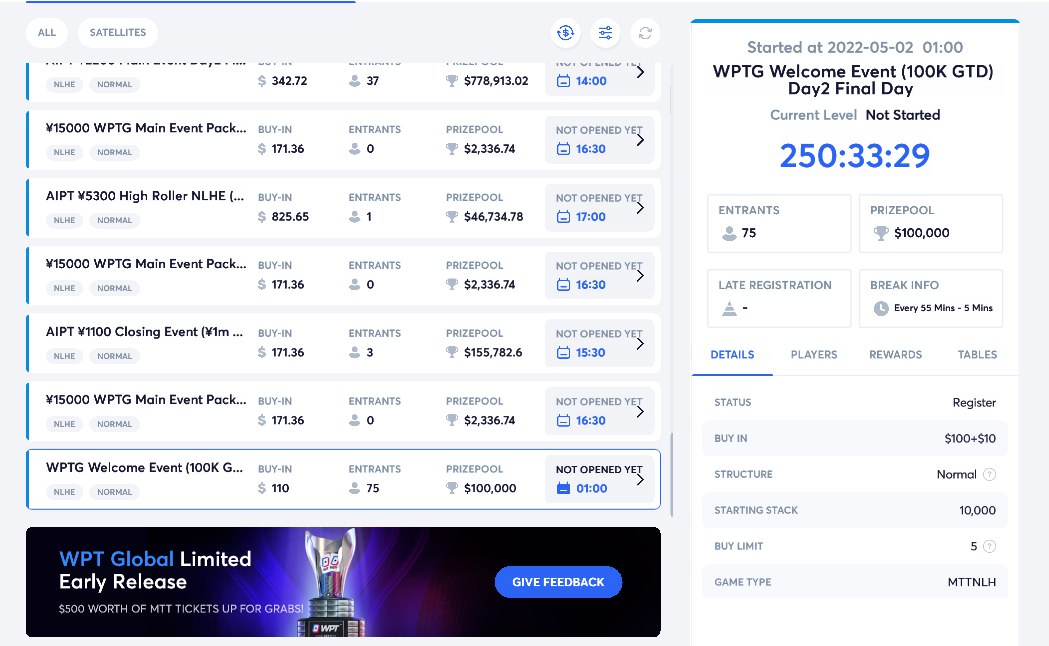This screenshot has width=1049, height=646.
Task: Click the start time '17:00'
Action: 591,217
